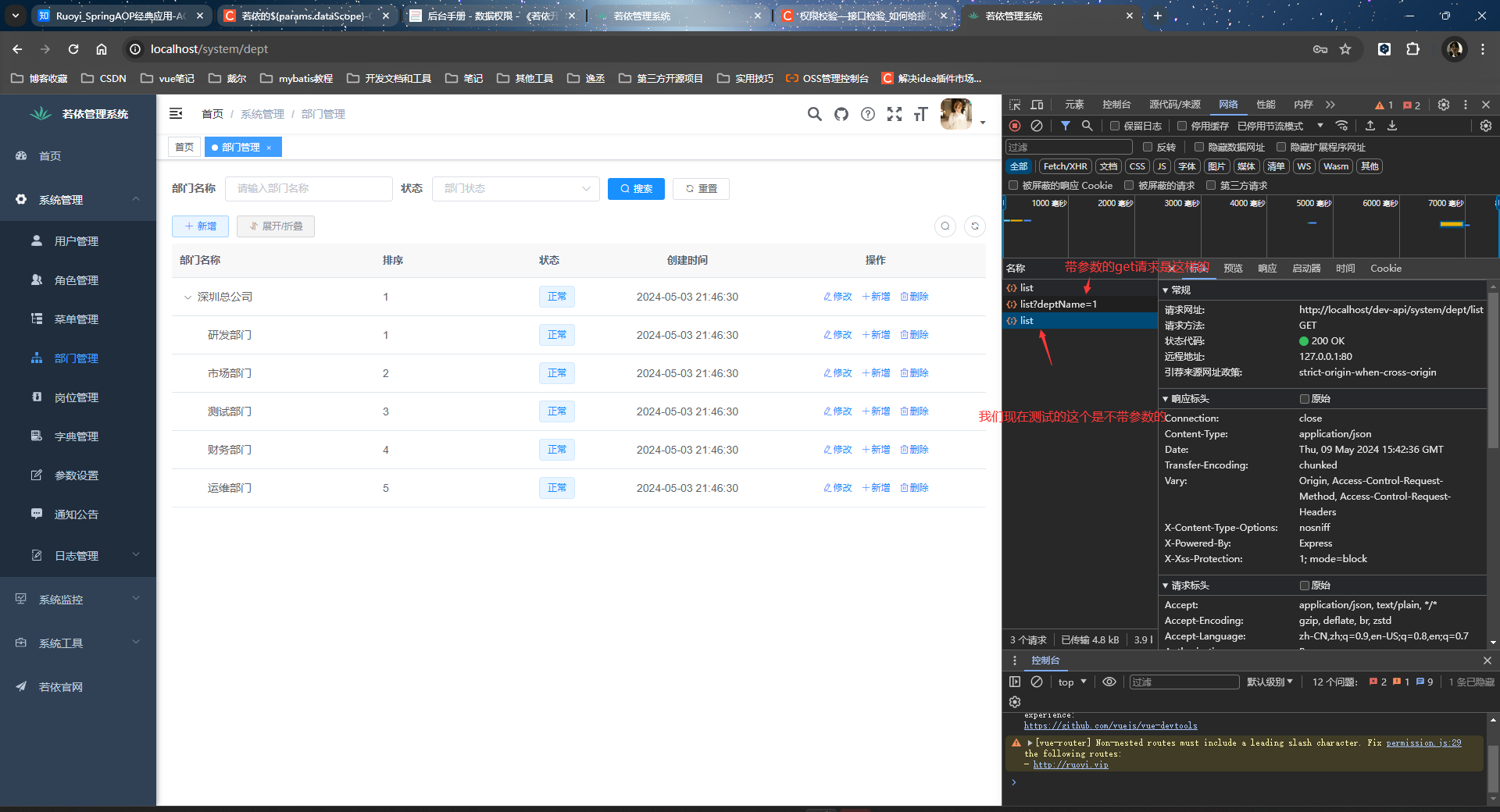Open network search magnifier in DevTools
The height and width of the screenshot is (812, 1500).
tap(1087, 126)
